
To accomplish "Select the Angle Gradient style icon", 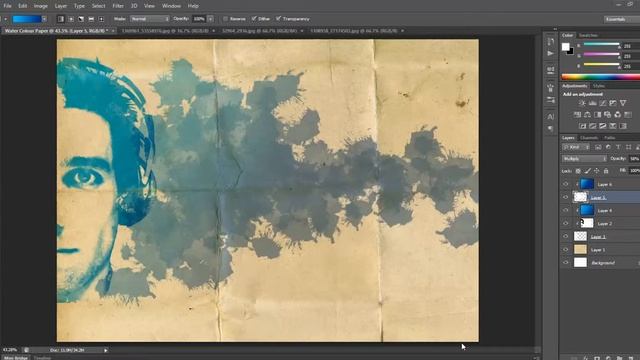I will point(81,19).
